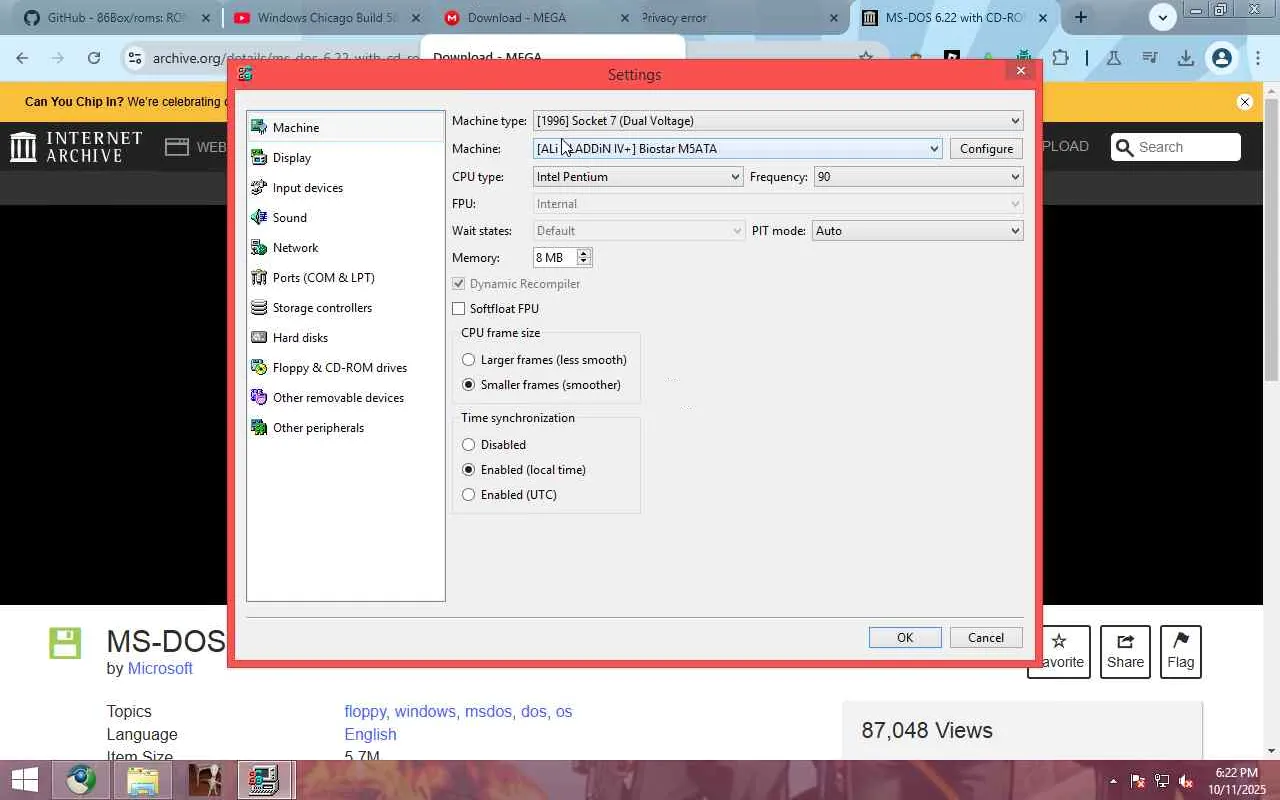
Task: Click the Internet Archive search field
Action: [1176, 147]
